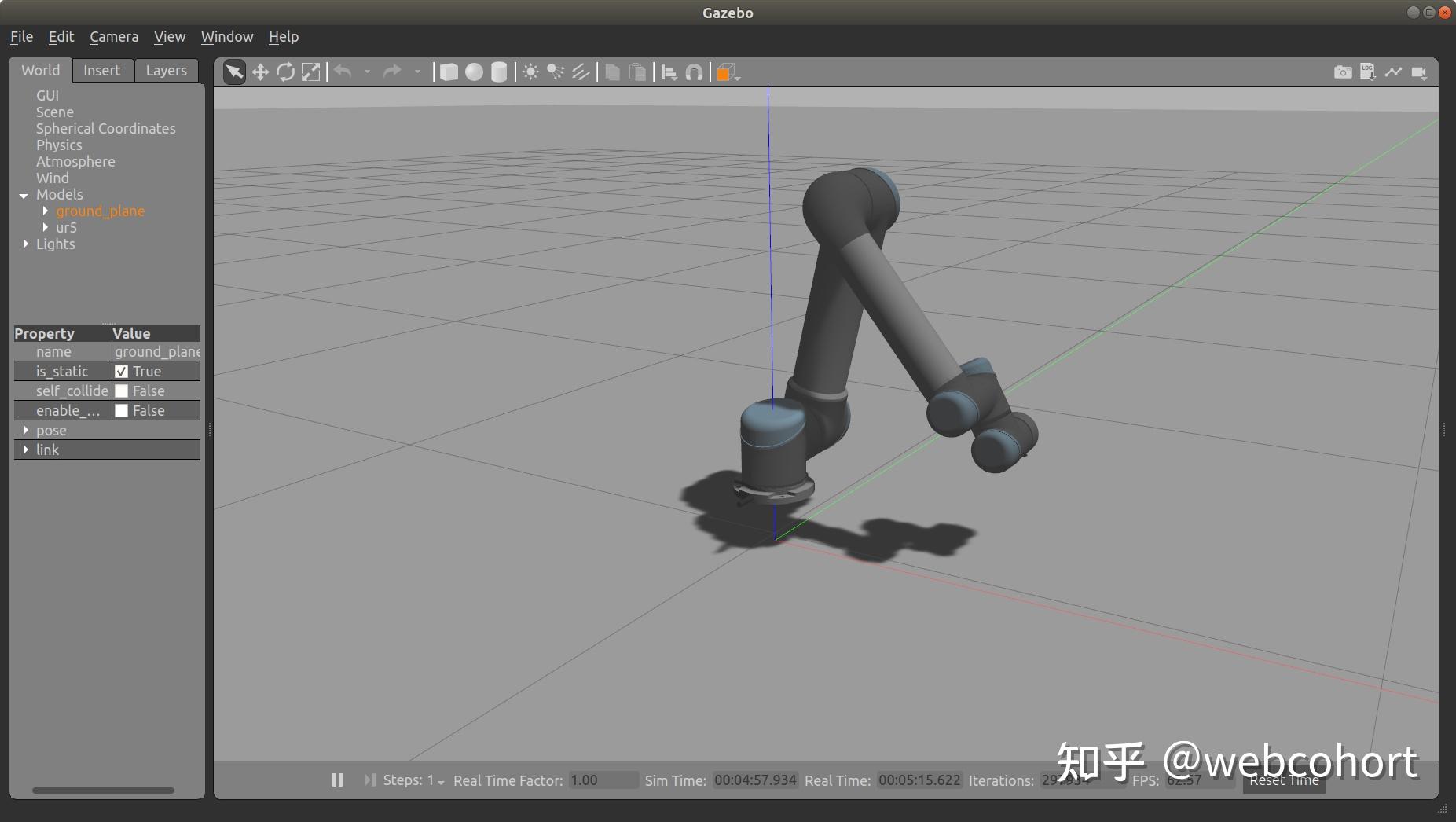Open the plotting utility
Screen dimensions: 1456x822
1392,72
